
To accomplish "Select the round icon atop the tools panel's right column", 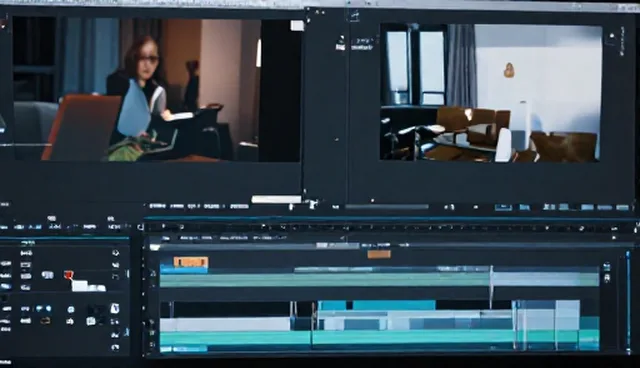I will pos(116,253).
